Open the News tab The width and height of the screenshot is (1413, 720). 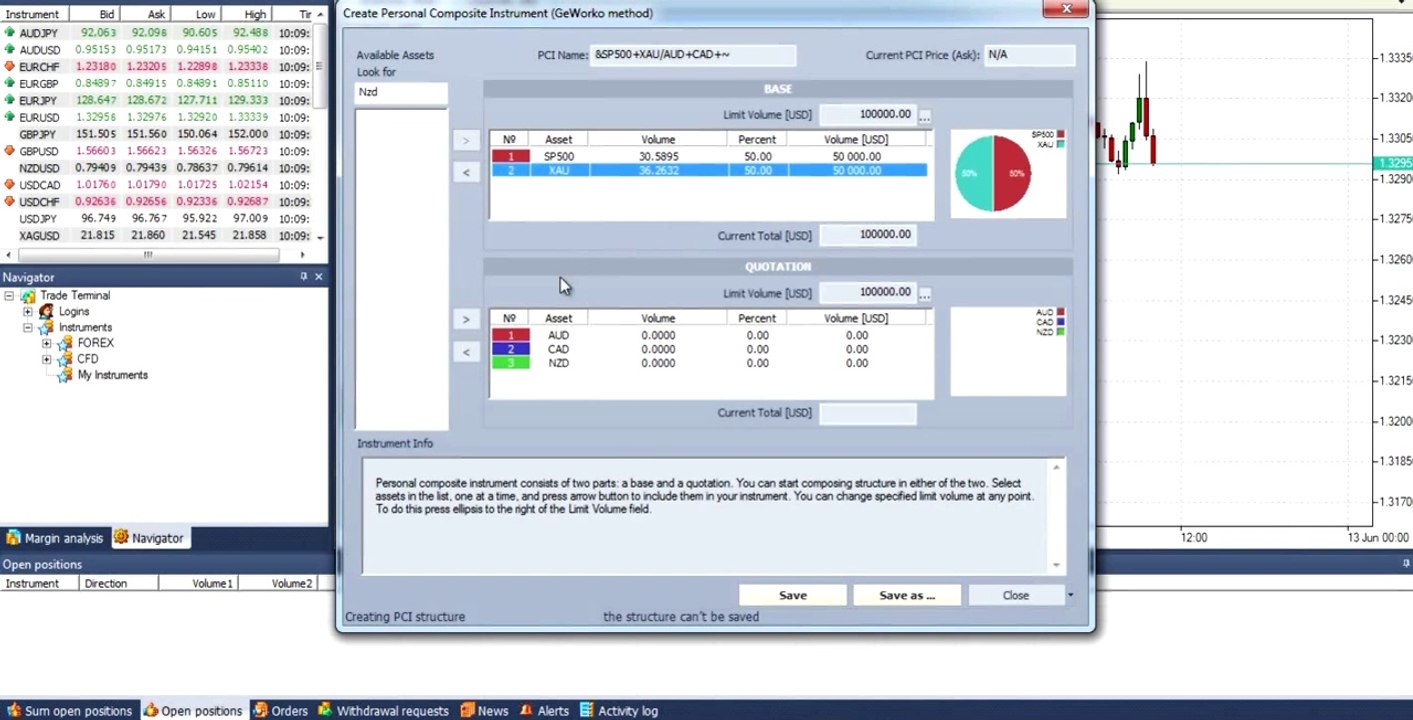pos(484,711)
